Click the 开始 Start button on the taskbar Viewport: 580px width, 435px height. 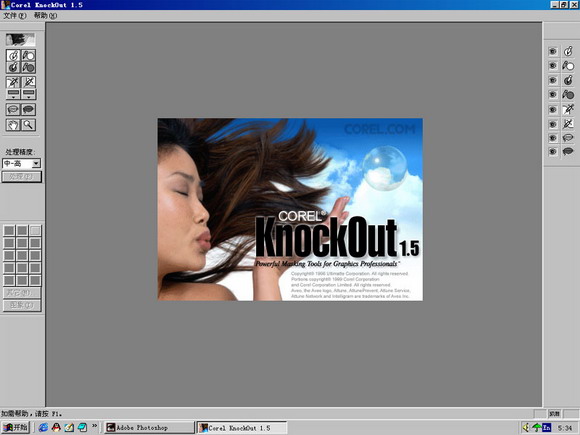coord(15,428)
